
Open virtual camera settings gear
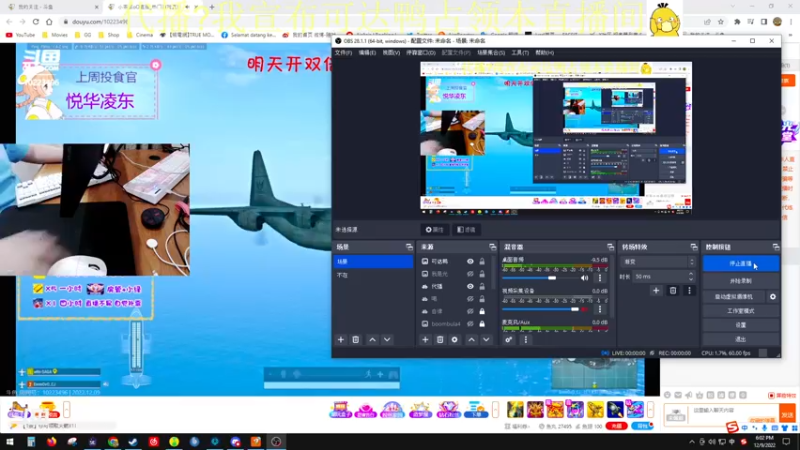click(773, 296)
